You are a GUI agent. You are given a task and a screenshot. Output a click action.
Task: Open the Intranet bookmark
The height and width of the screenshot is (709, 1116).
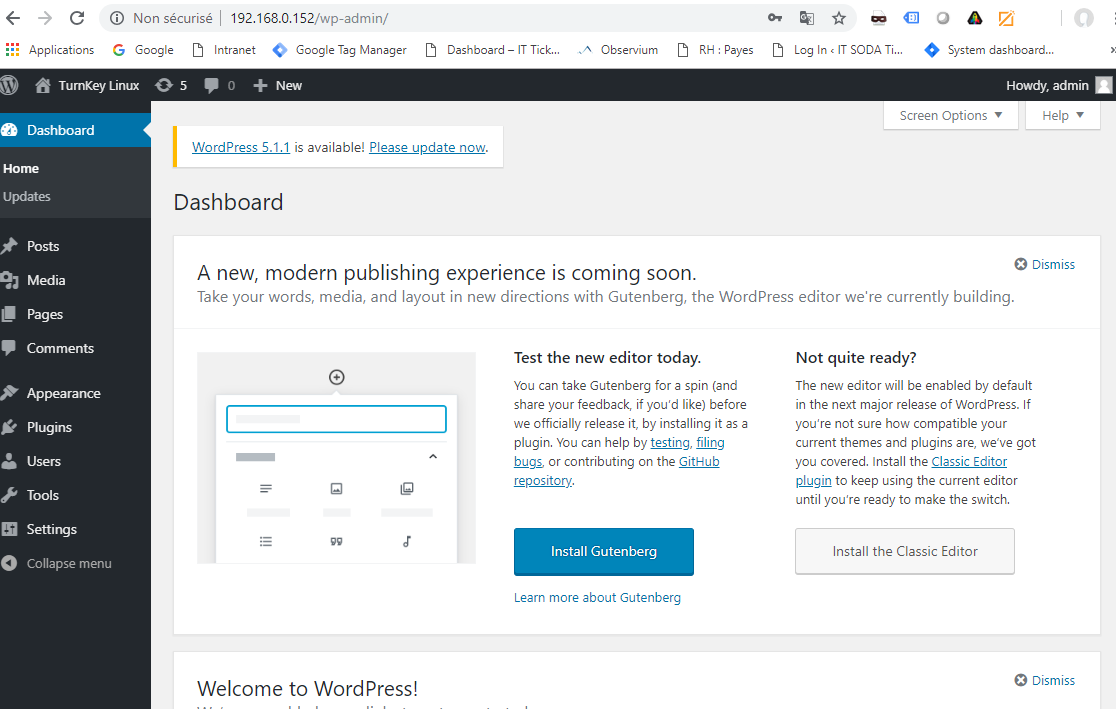click(224, 50)
